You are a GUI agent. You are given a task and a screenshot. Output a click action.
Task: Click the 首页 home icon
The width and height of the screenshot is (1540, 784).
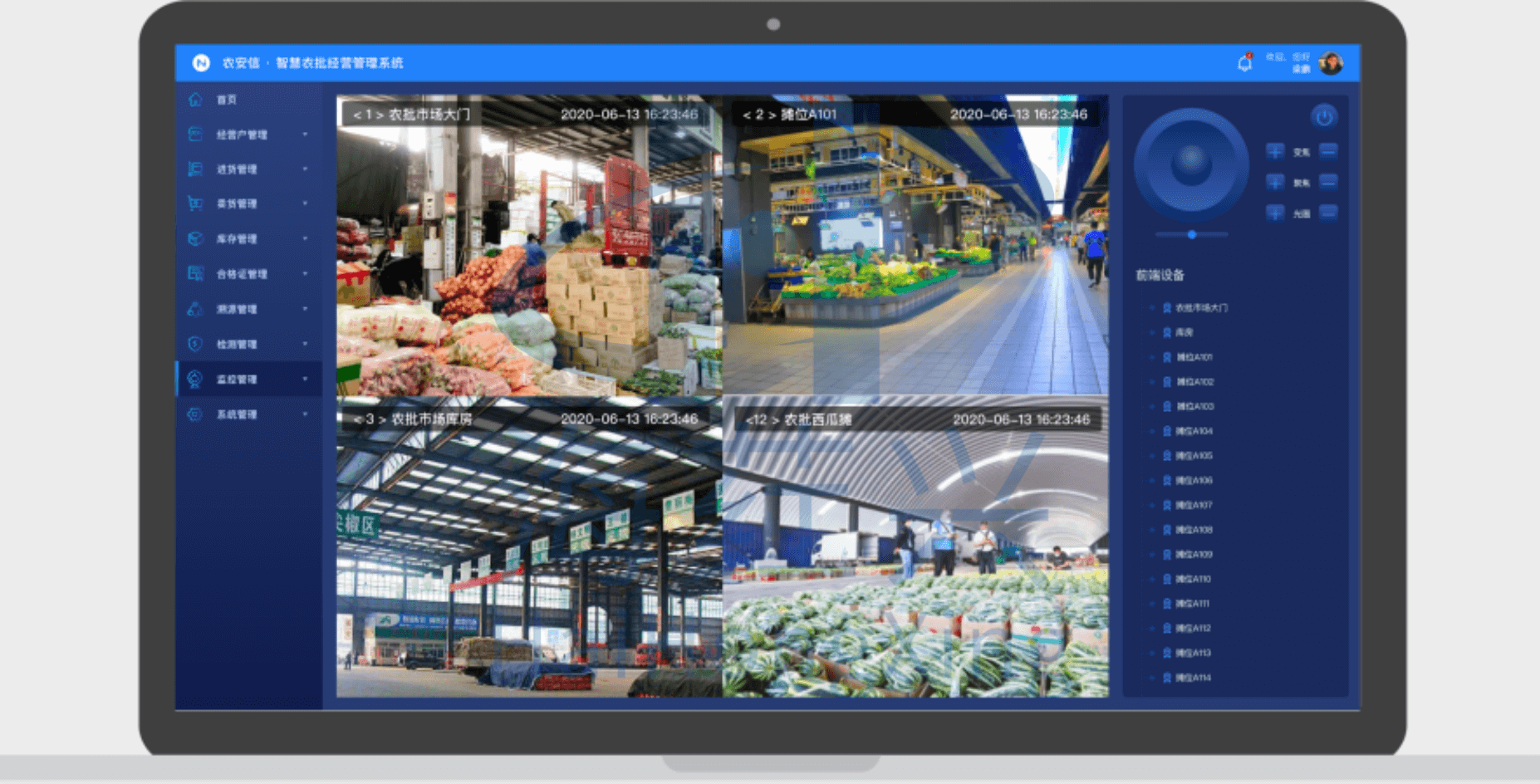pyautogui.click(x=196, y=100)
